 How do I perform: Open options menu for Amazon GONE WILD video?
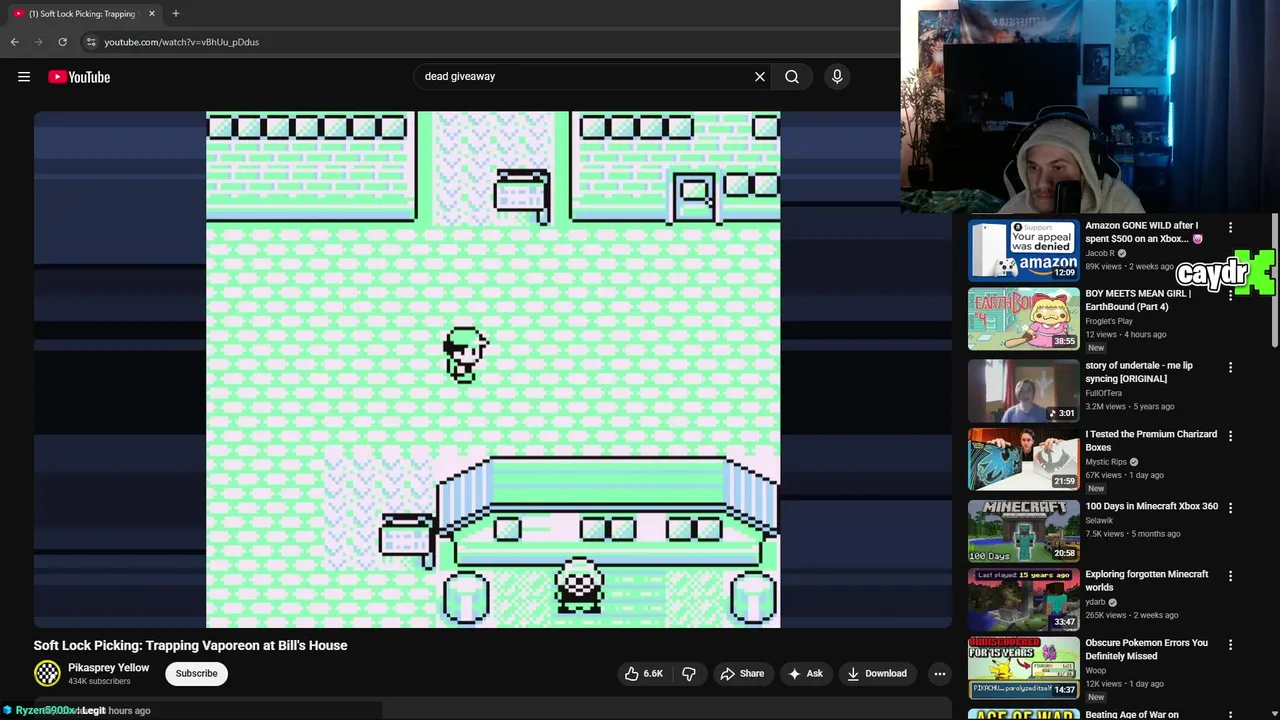(x=1230, y=227)
